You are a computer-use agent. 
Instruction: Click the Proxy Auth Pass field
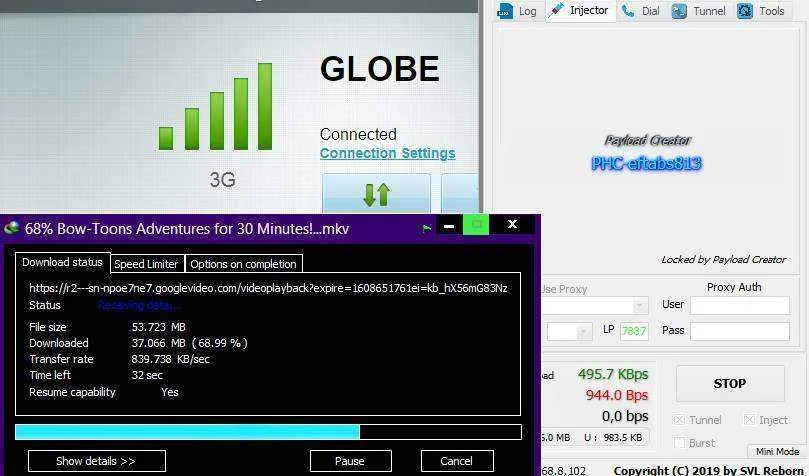click(x=740, y=331)
